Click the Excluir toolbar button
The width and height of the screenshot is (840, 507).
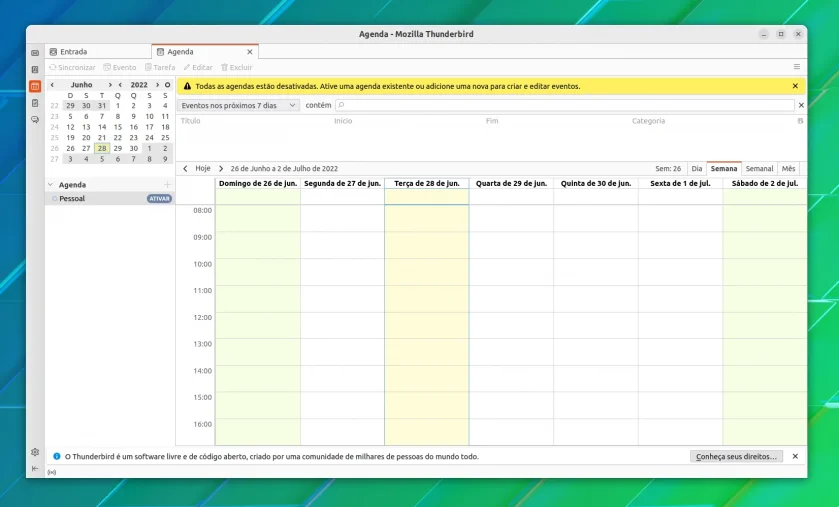click(x=237, y=68)
